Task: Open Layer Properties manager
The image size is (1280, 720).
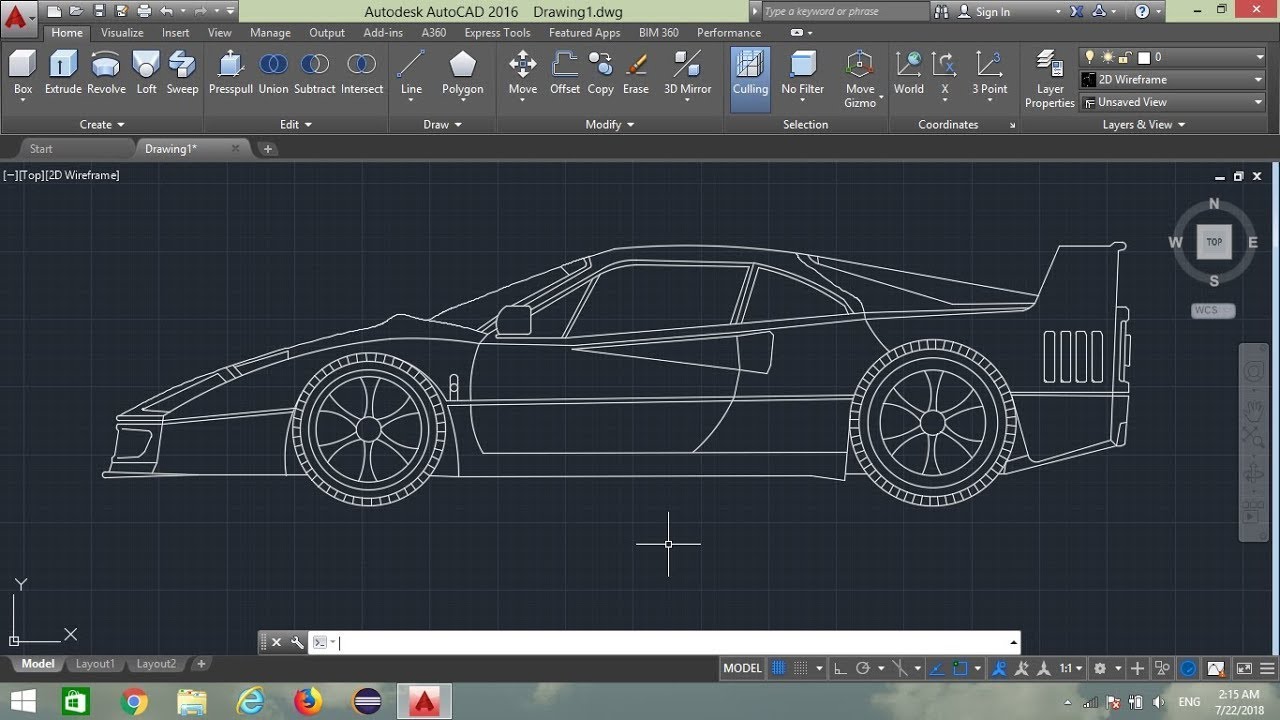Action: 1049,78
